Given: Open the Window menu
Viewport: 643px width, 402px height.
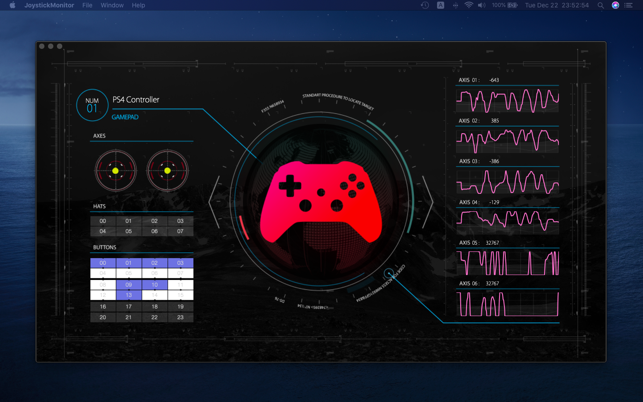Looking at the screenshot, I should tap(112, 5).
